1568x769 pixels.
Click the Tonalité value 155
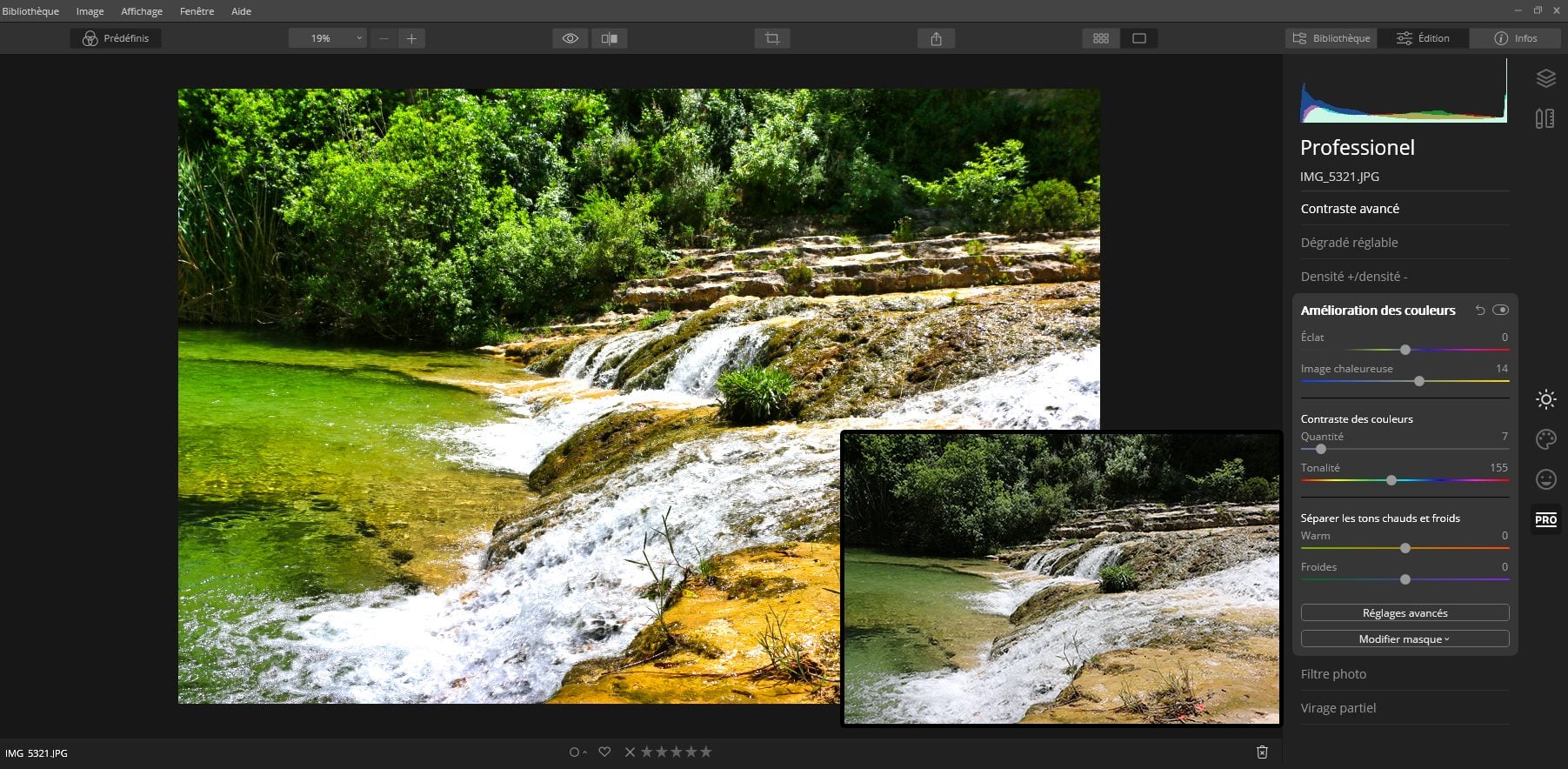pos(1498,468)
